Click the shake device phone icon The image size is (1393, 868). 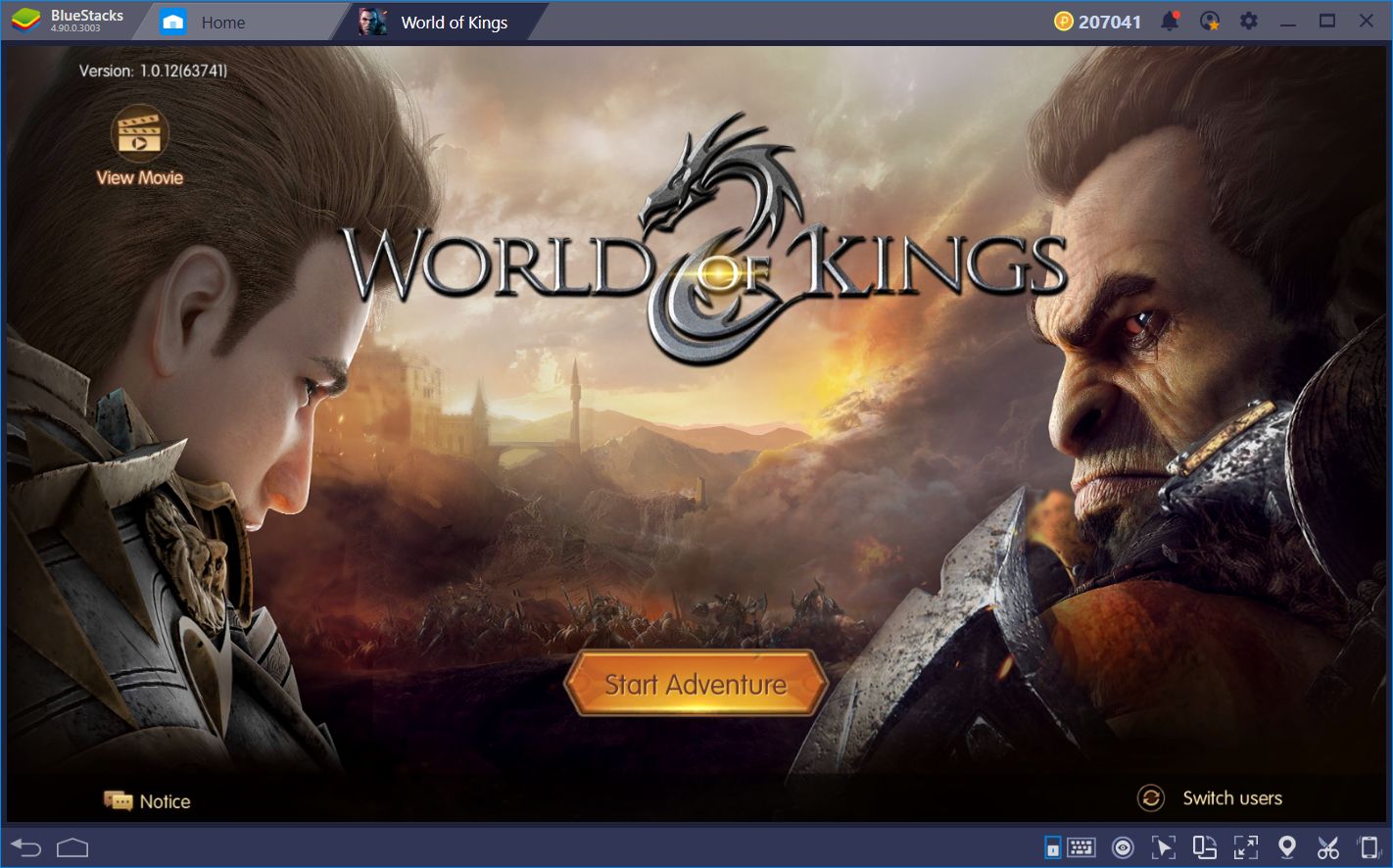click(1369, 847)
